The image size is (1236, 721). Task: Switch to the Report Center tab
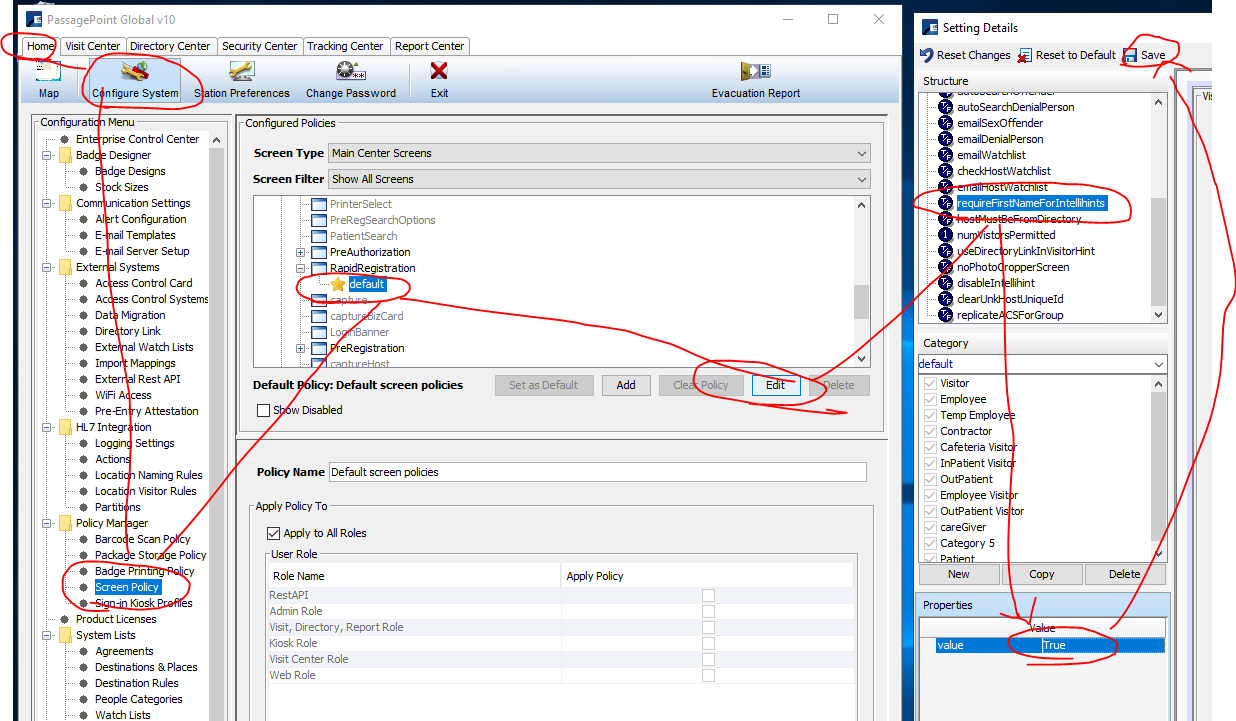click(x=429, y=46)
